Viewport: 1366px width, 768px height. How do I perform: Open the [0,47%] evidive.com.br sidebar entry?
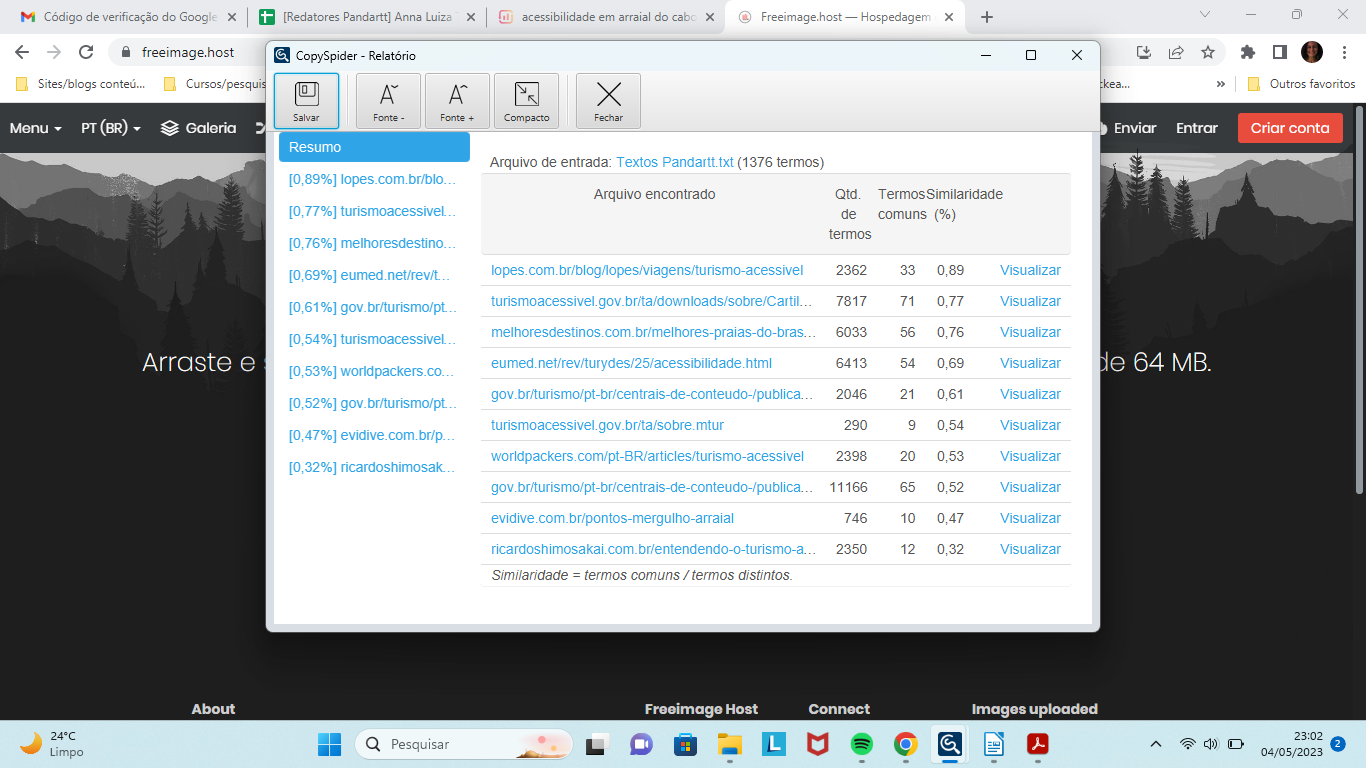(372, 435)
